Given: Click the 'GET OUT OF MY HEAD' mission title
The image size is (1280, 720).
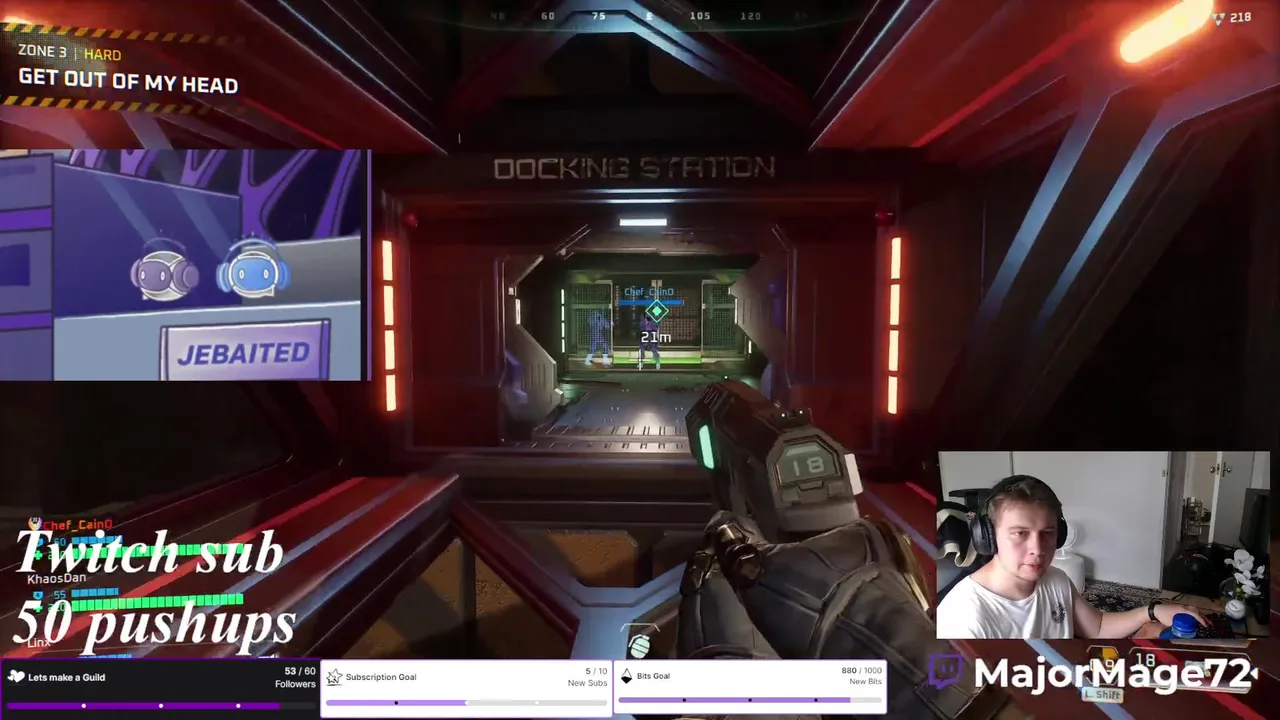Looking at the screenshot, I should (x=128, y=81).
